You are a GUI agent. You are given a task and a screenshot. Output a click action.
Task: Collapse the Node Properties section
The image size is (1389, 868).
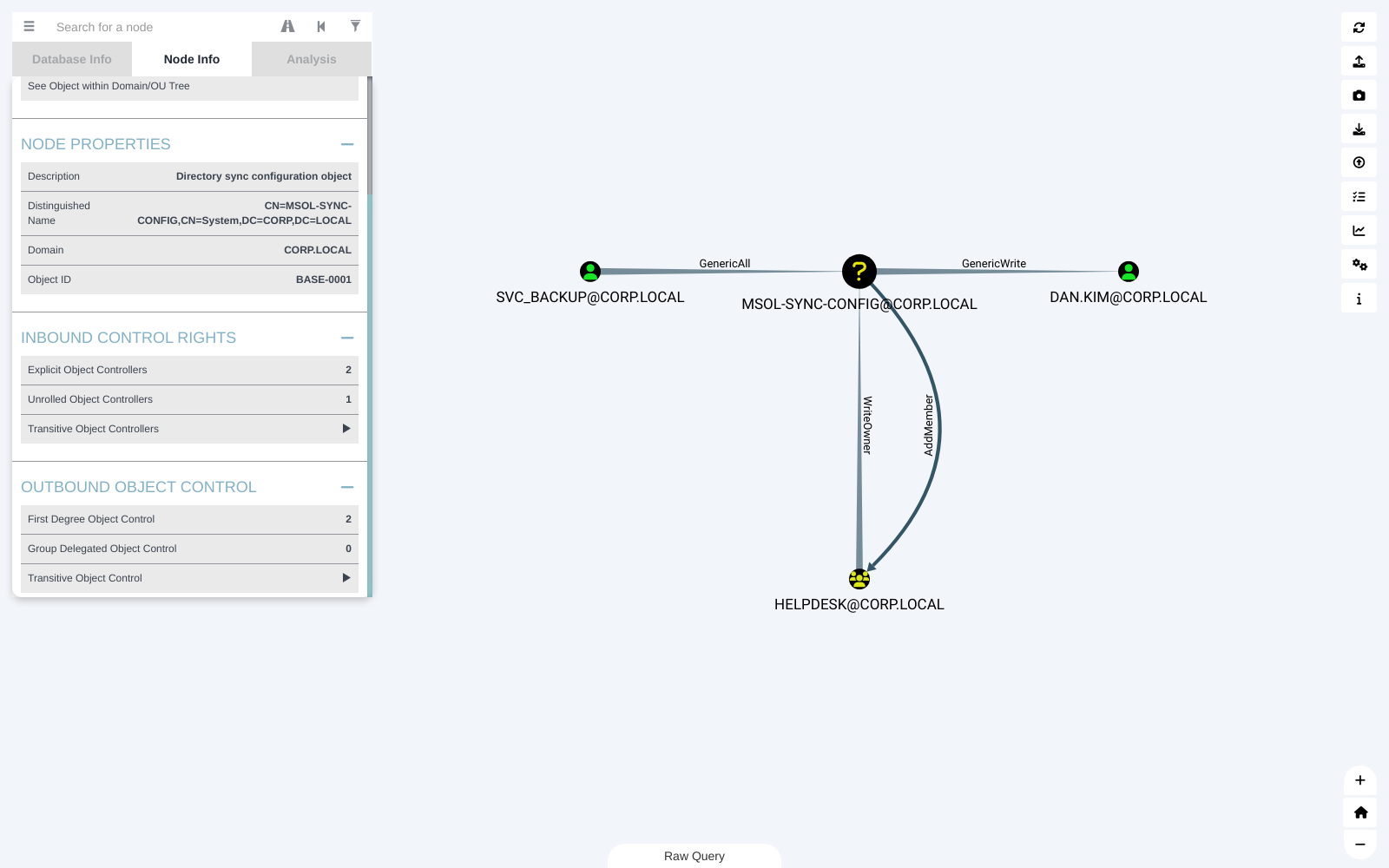pos(347,144)
